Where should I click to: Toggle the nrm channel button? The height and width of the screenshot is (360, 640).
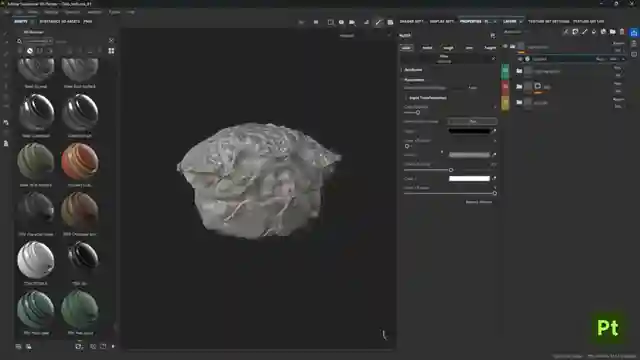pos(469,48)
